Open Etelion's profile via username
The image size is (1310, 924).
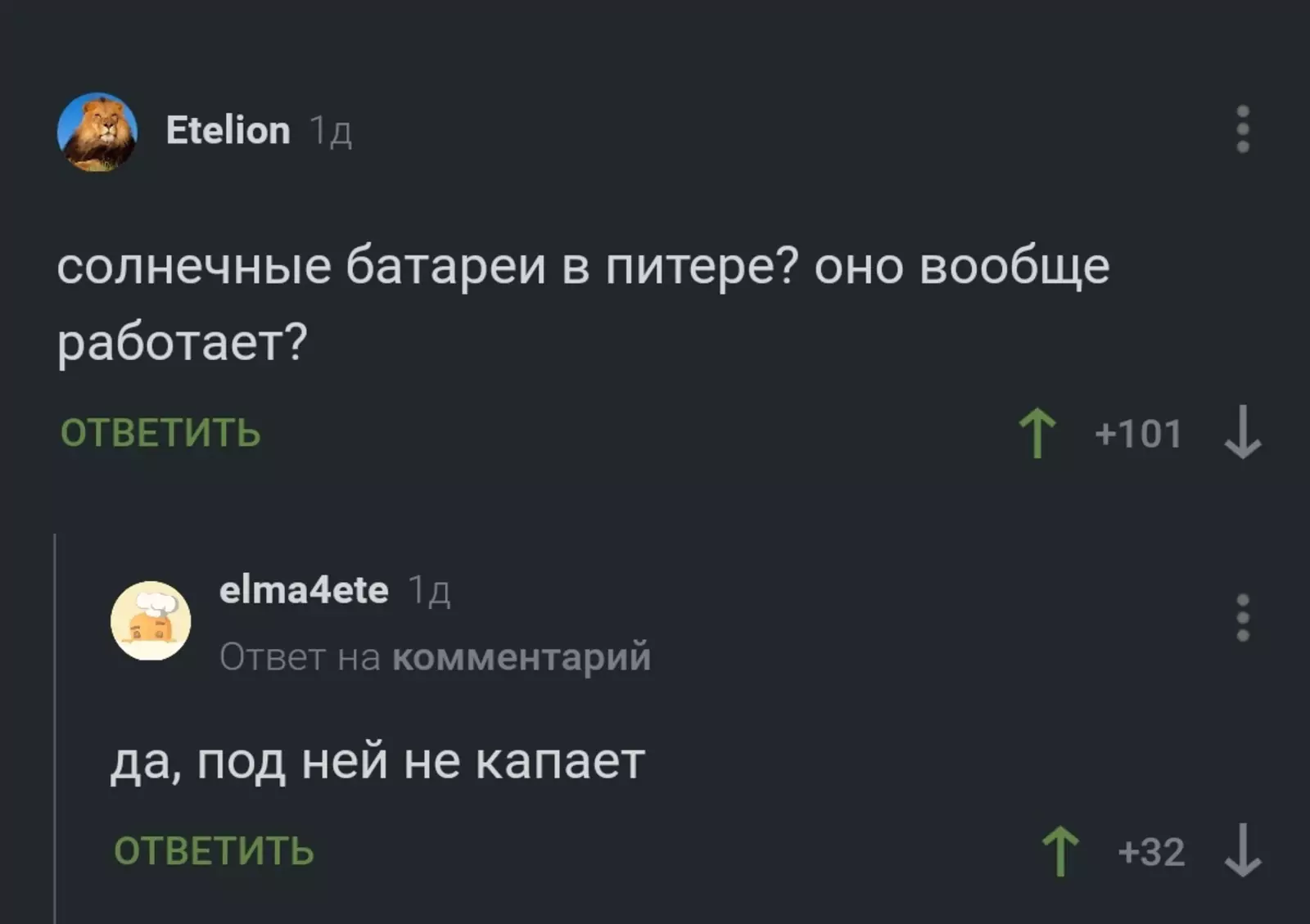pyautogui.click(x=228, y=130)
